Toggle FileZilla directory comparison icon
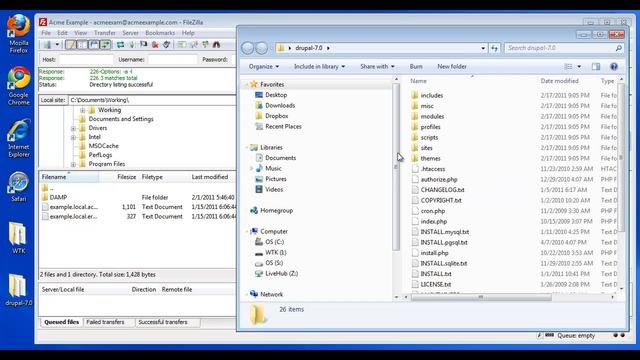Image resolution: width=640 pixels, height=360 pixels. [193, 44]
